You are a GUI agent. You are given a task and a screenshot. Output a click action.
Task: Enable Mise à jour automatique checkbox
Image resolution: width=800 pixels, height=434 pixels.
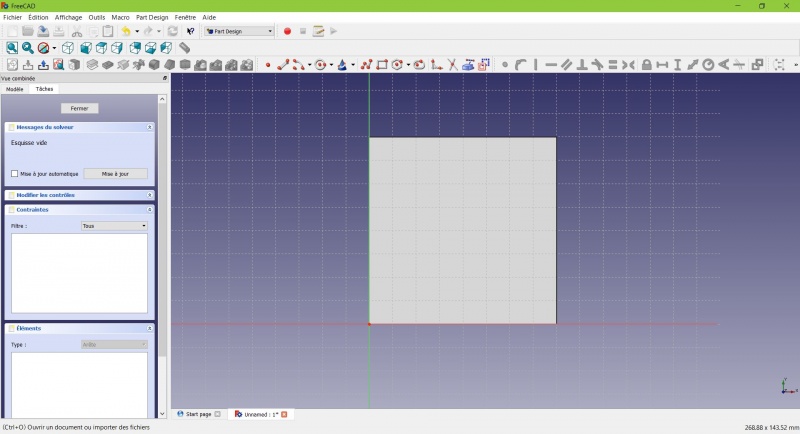pyautogui.click(x=15, y=174)
